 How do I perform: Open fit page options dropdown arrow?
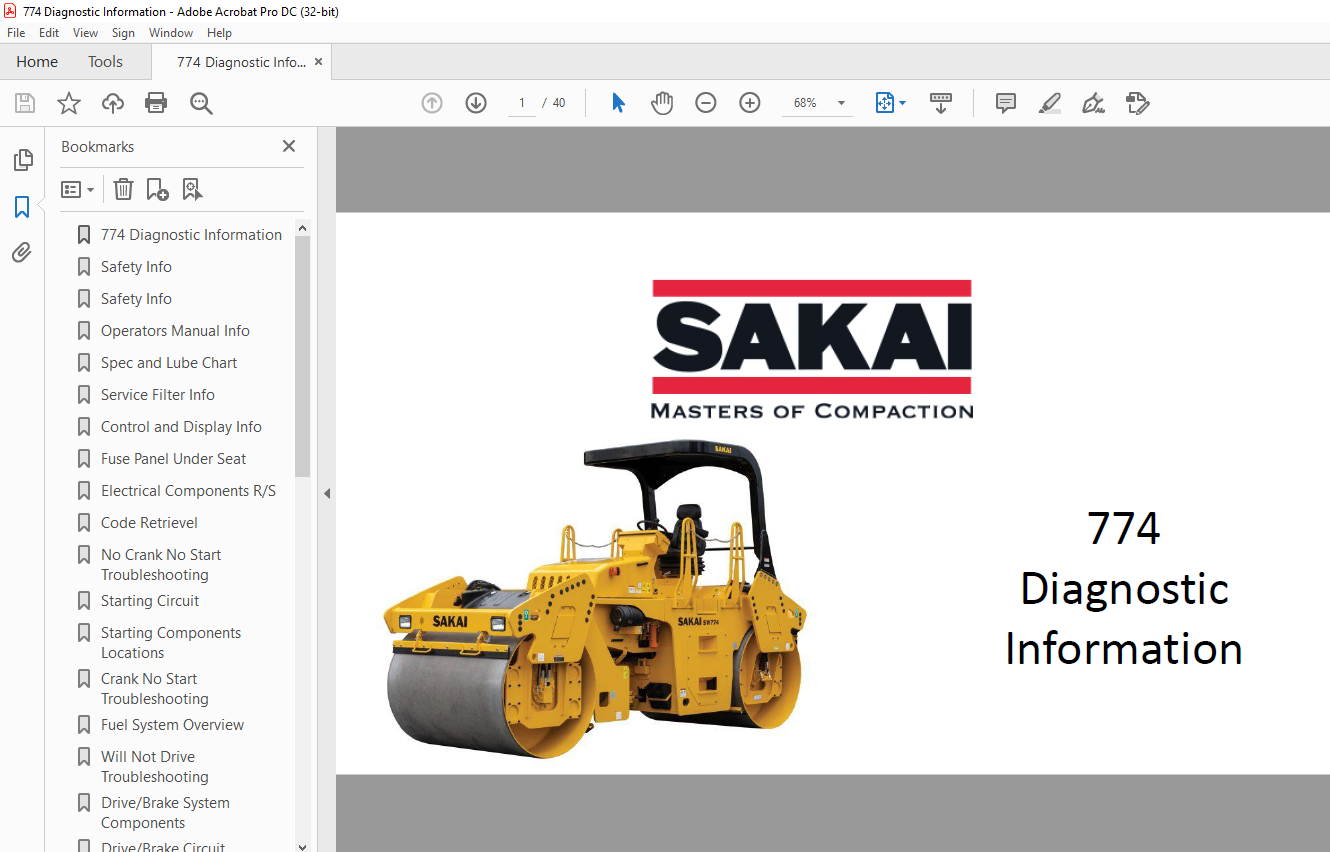pyautogui.click(x=902, y=103)
